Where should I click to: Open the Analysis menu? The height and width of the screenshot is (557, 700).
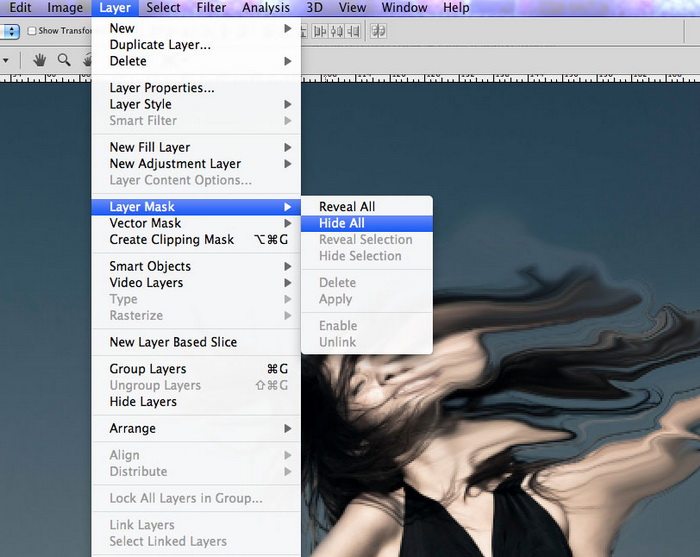[266, 8]
